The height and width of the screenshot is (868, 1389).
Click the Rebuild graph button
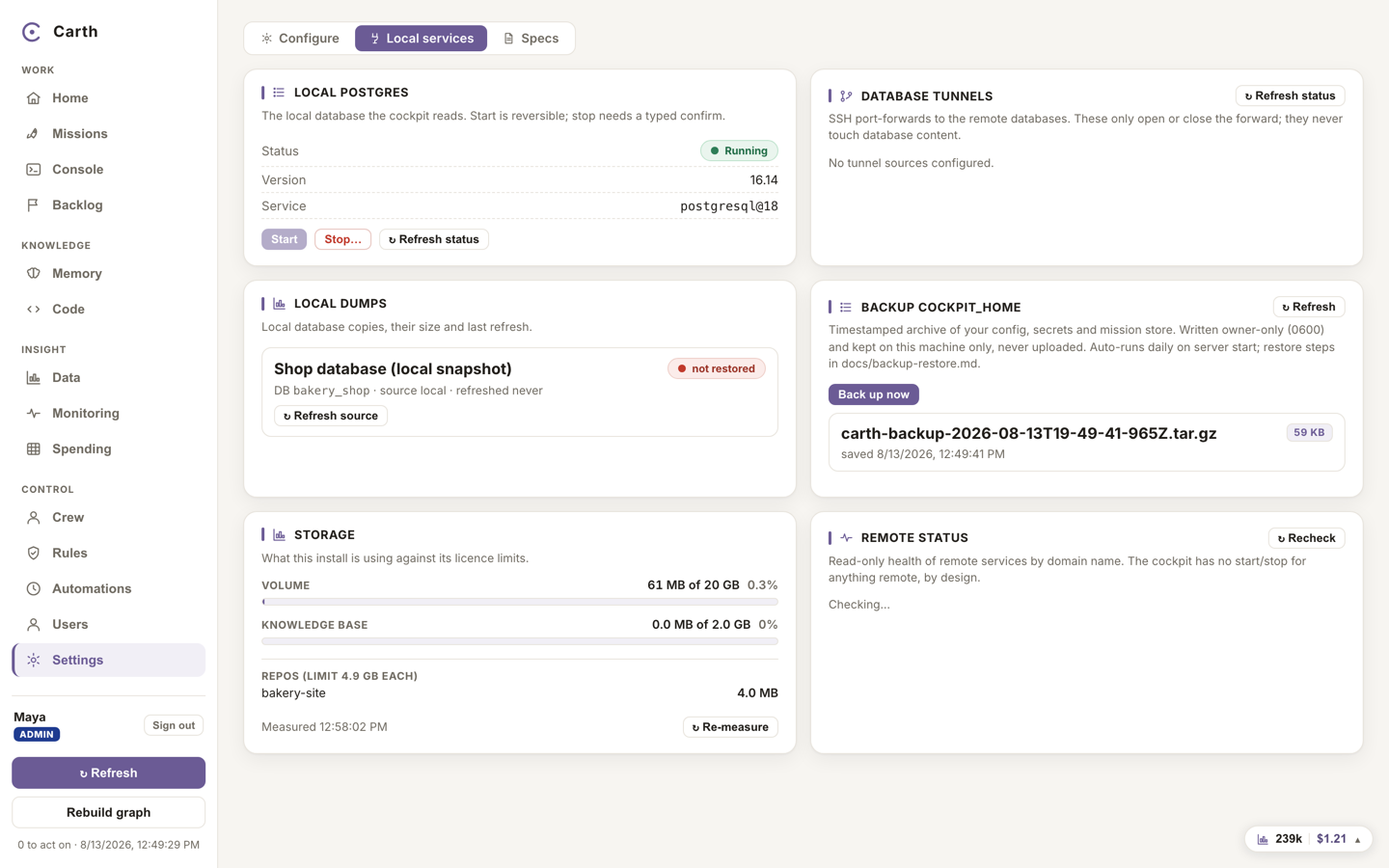point(108,812)
